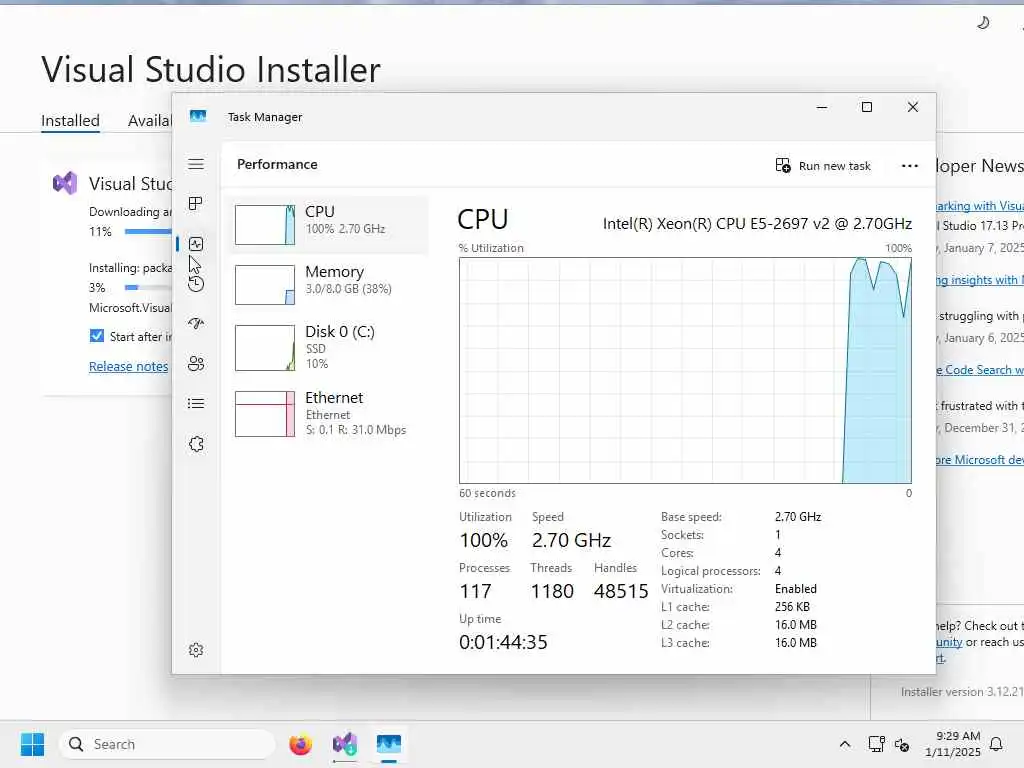Open the Task Manager hamburger navigation menu
Viewport: 1024px width, 768px height.
(x=196, y=164)
